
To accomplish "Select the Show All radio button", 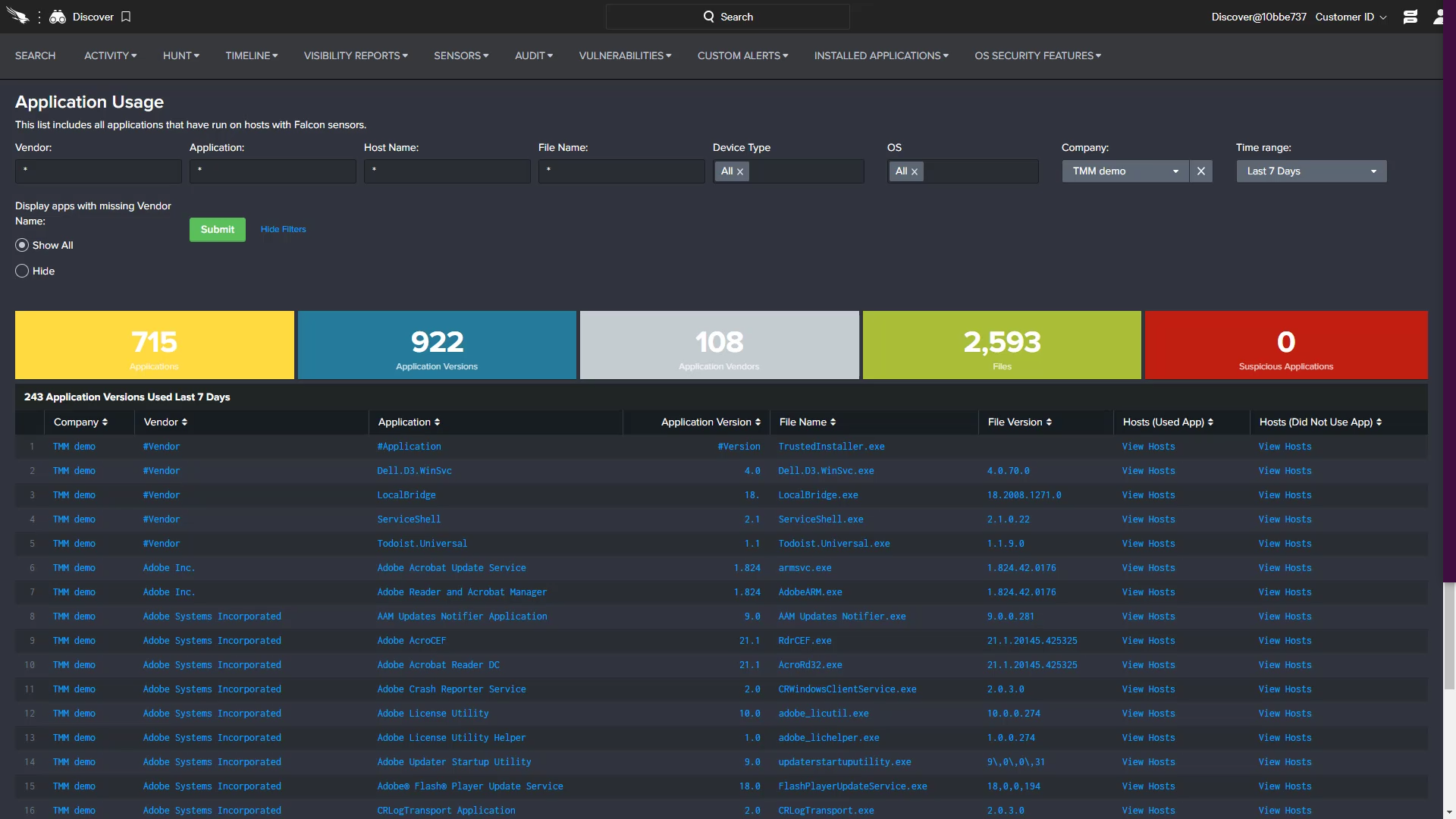I will coord(22,245).
